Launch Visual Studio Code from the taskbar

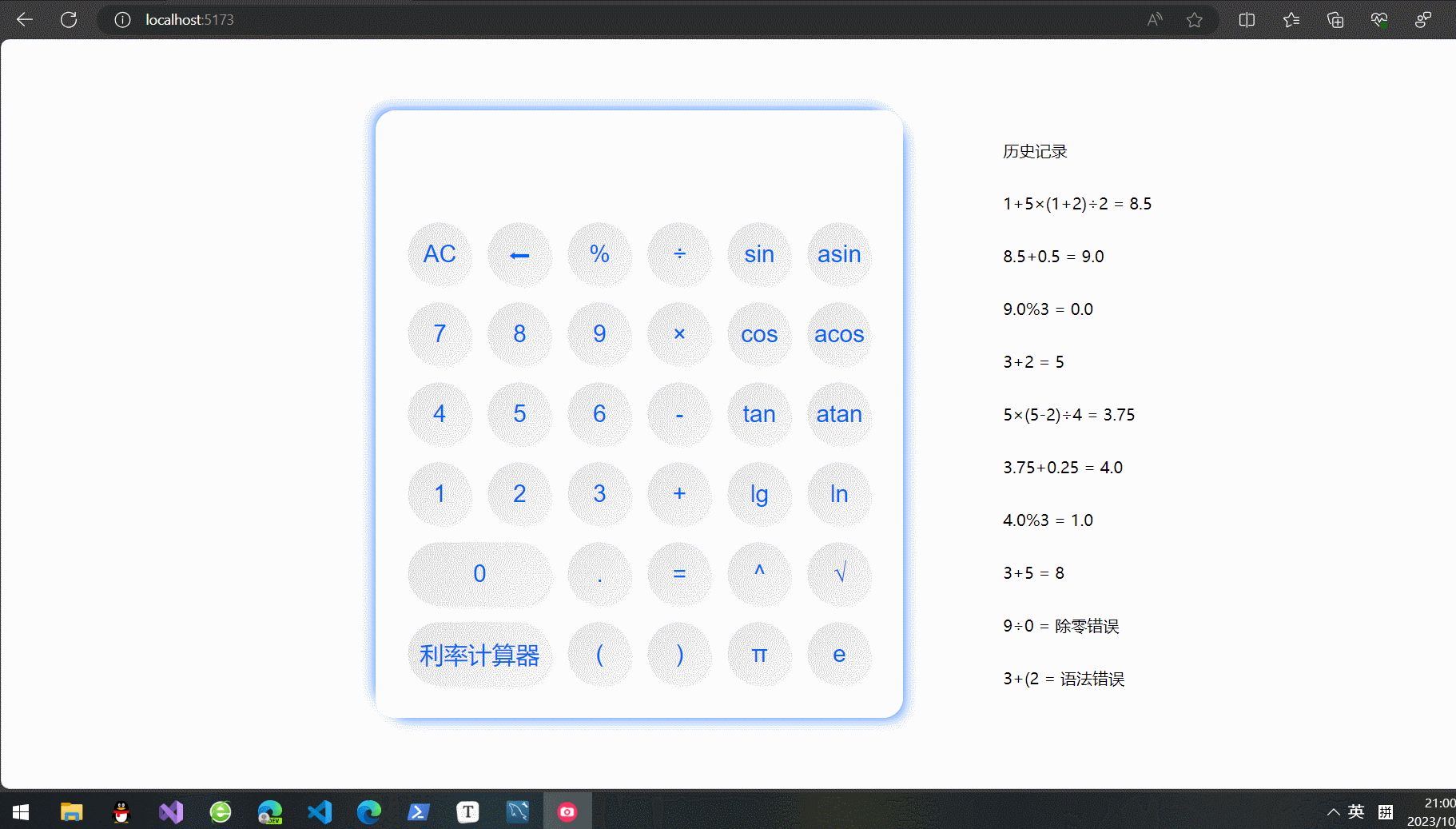coord(320,811)
